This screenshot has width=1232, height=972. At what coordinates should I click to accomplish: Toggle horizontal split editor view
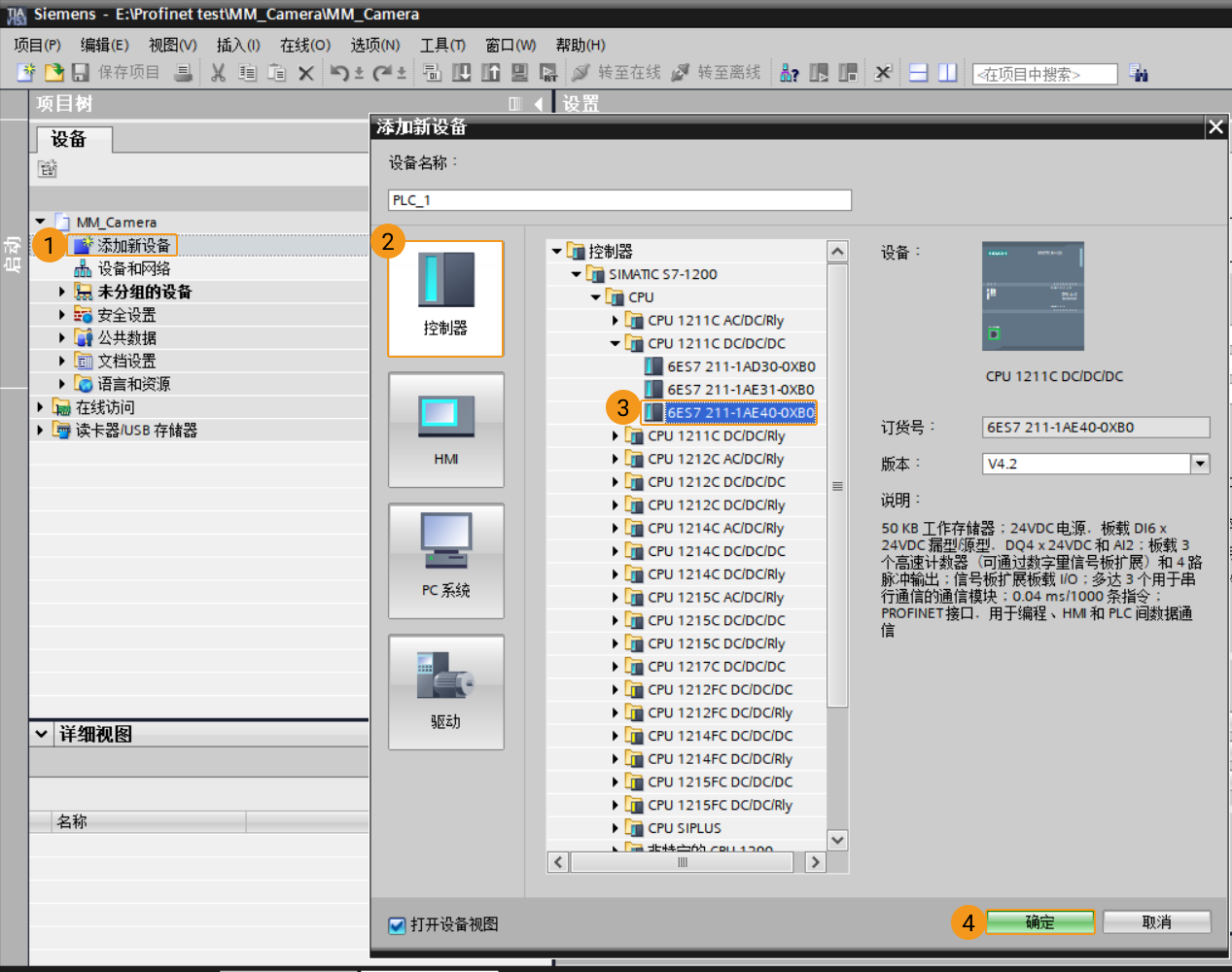(918, 73)
